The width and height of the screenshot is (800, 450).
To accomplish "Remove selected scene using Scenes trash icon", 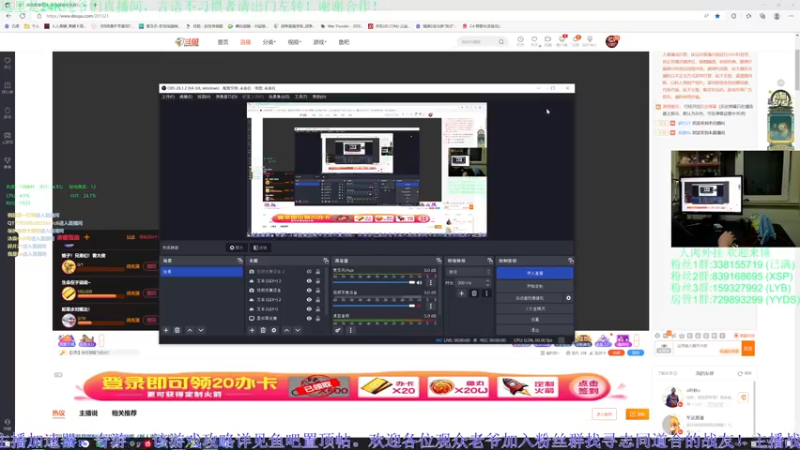I will (x=177, y=330).
